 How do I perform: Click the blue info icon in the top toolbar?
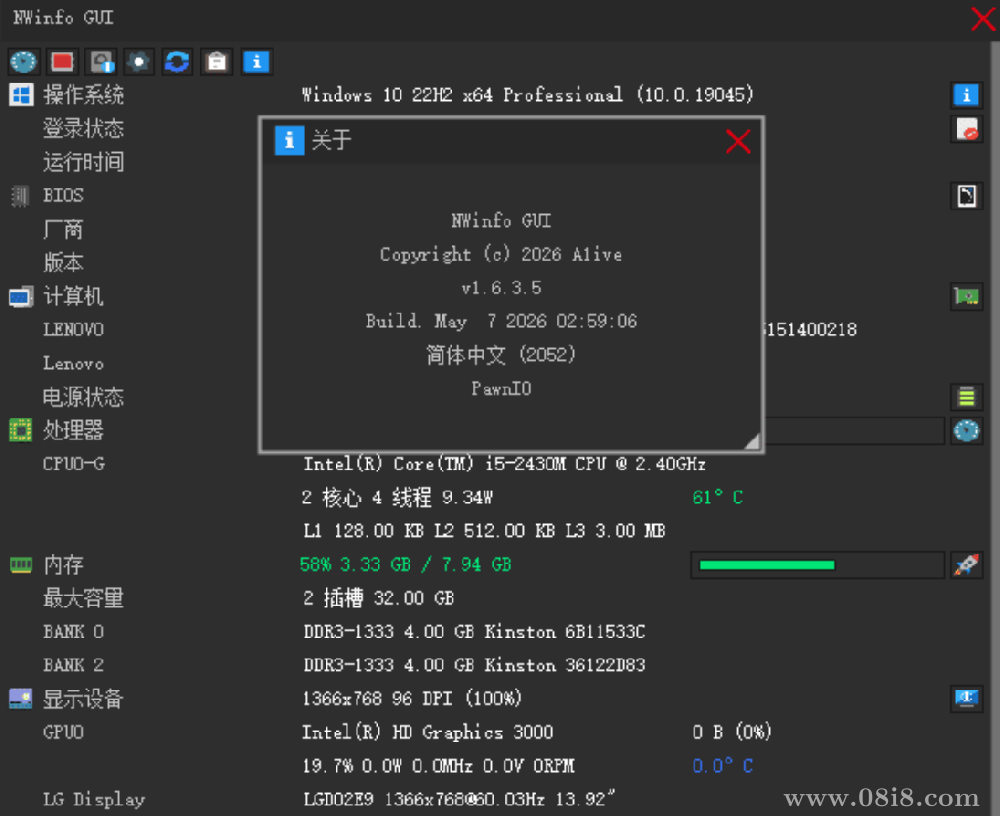pos(256,62)
